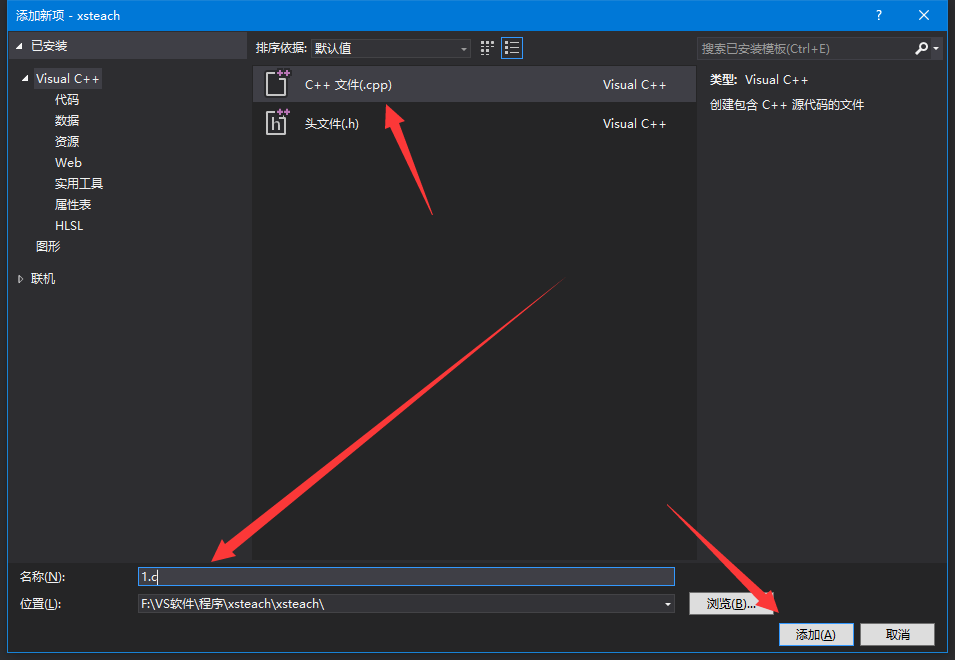955x660 pixels.
Task: Click the C++ file (.cpp) template icon
Action: click(277, 84)
